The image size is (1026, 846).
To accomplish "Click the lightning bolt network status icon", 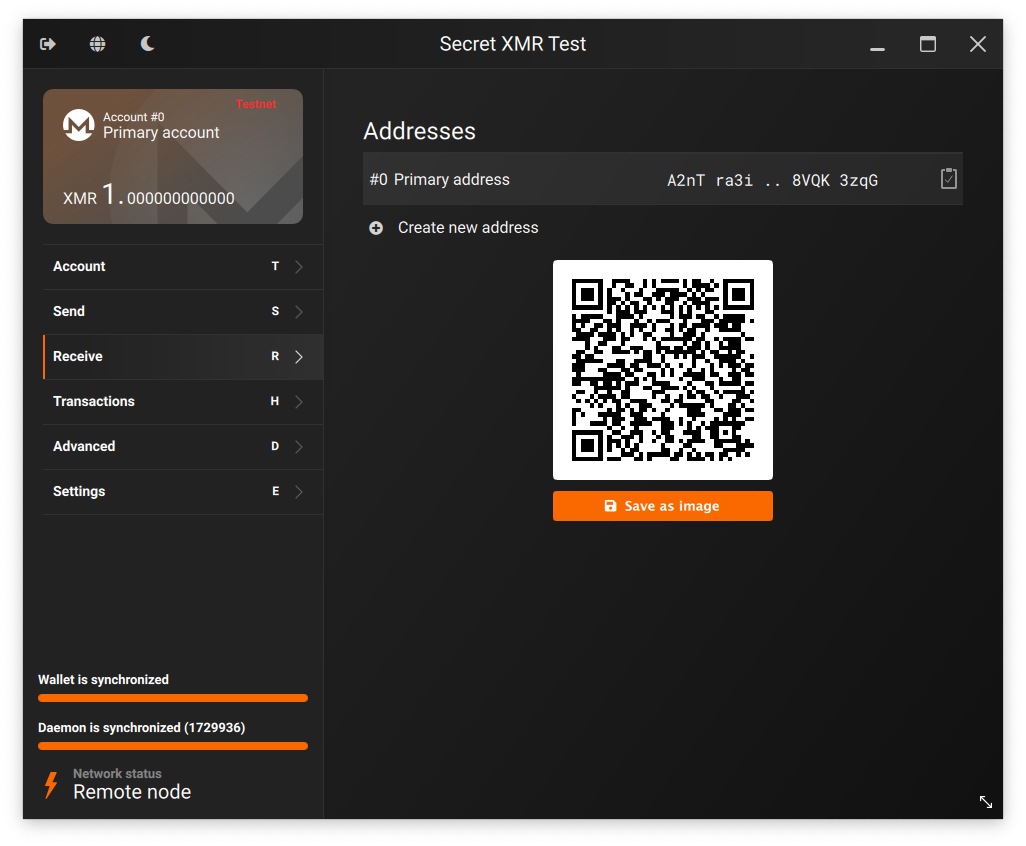I will tap(49, 785).
